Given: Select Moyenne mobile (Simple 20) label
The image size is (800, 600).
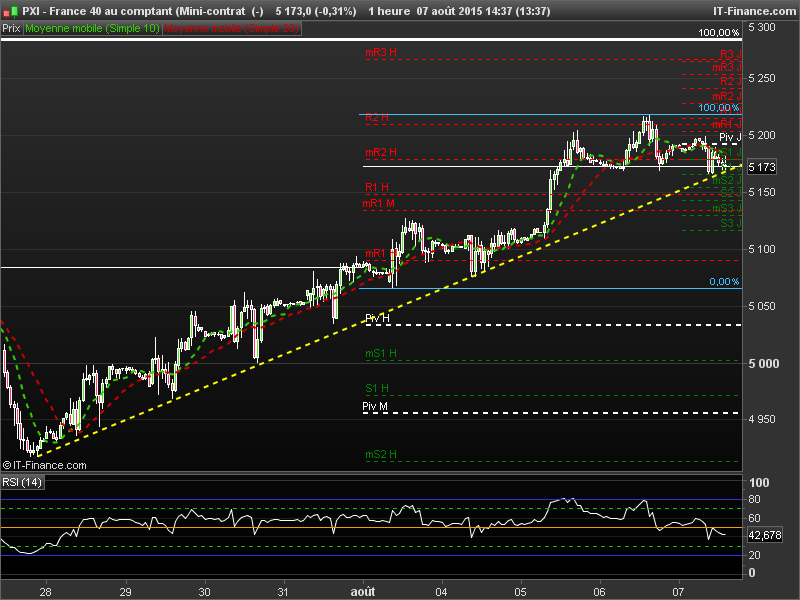Looking at the screenshot, I should pyautogui.click(x=232, y=29).
